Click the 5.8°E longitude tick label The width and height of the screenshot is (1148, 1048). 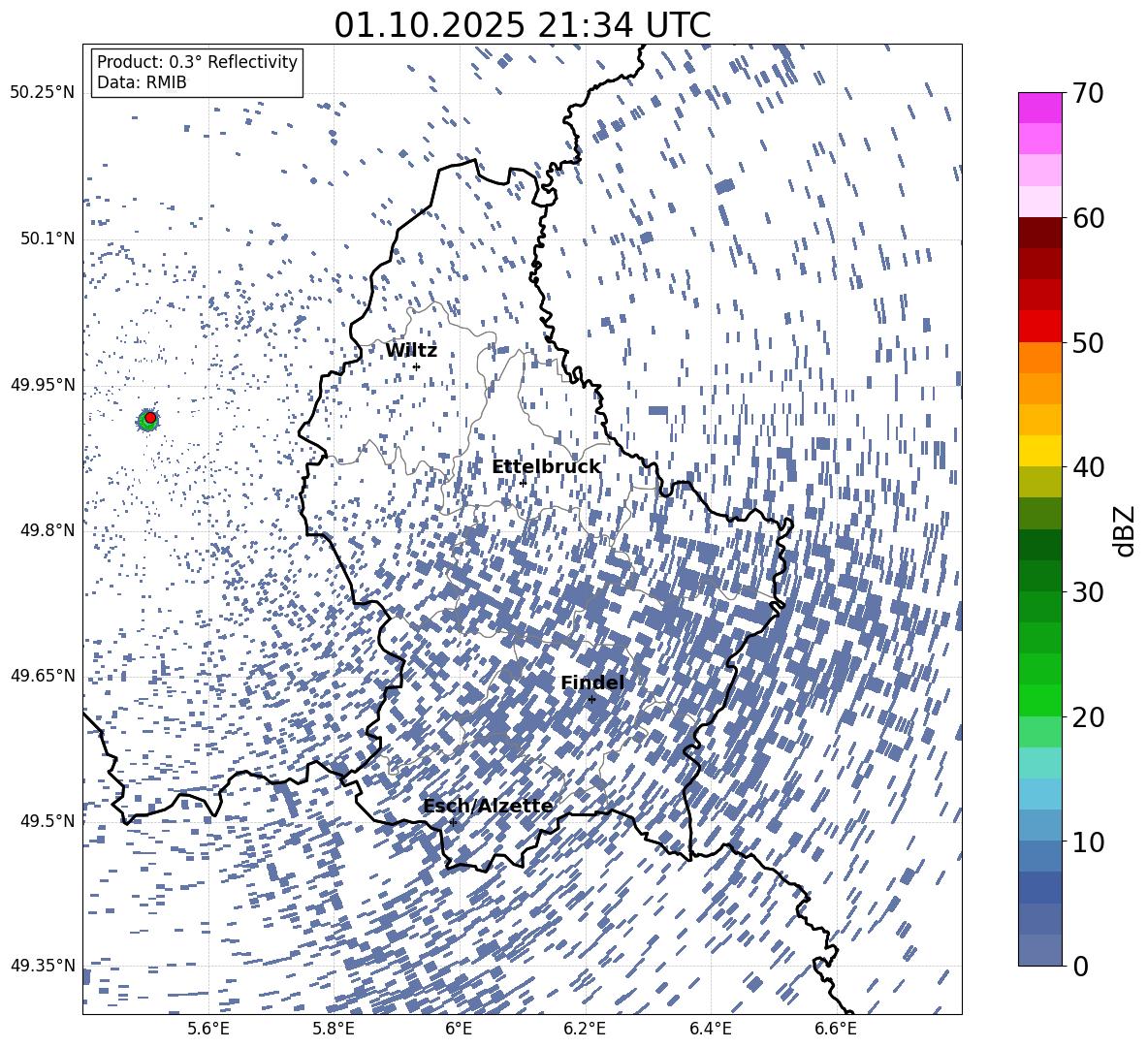(x=334, y=1029)
